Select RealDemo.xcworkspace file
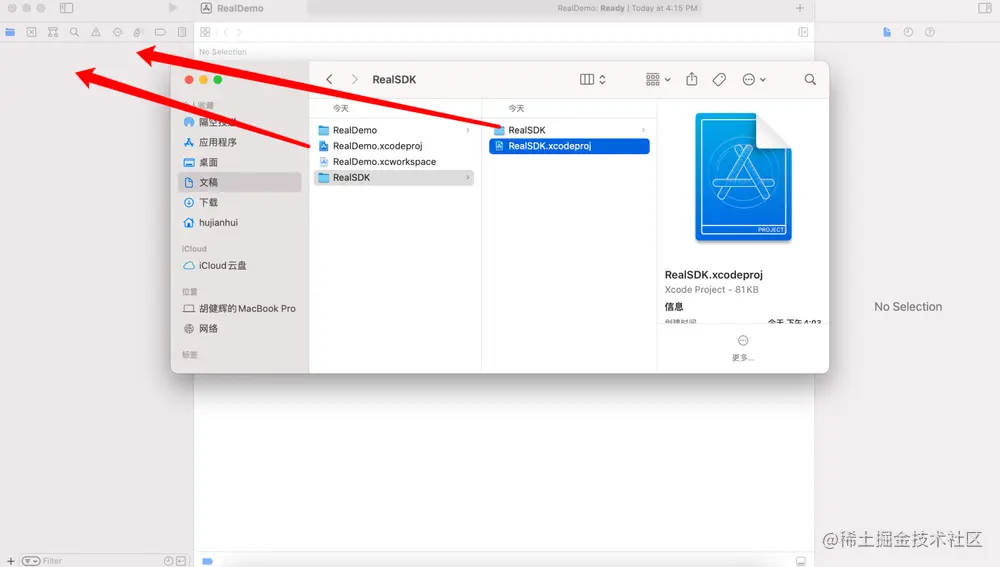Viewport: 1000px width, 567px height. point(394,162)
